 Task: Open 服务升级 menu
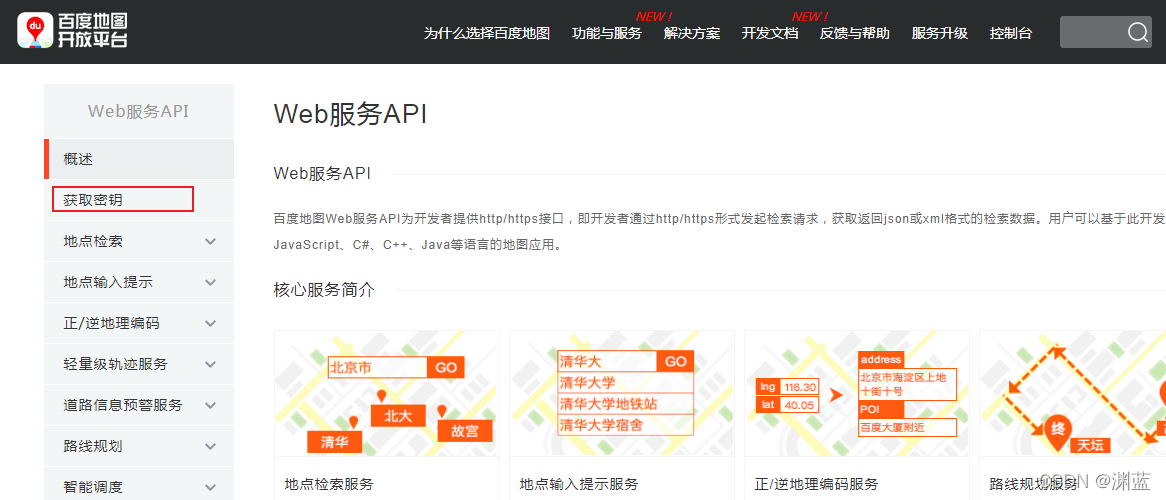940,33
